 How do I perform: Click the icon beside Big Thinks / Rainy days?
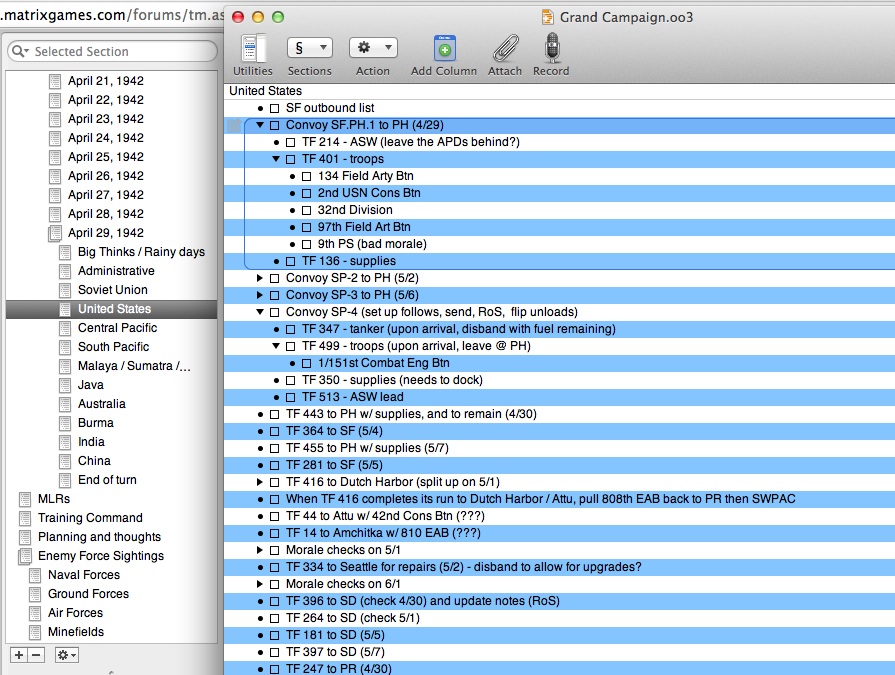tap(65, 252)
